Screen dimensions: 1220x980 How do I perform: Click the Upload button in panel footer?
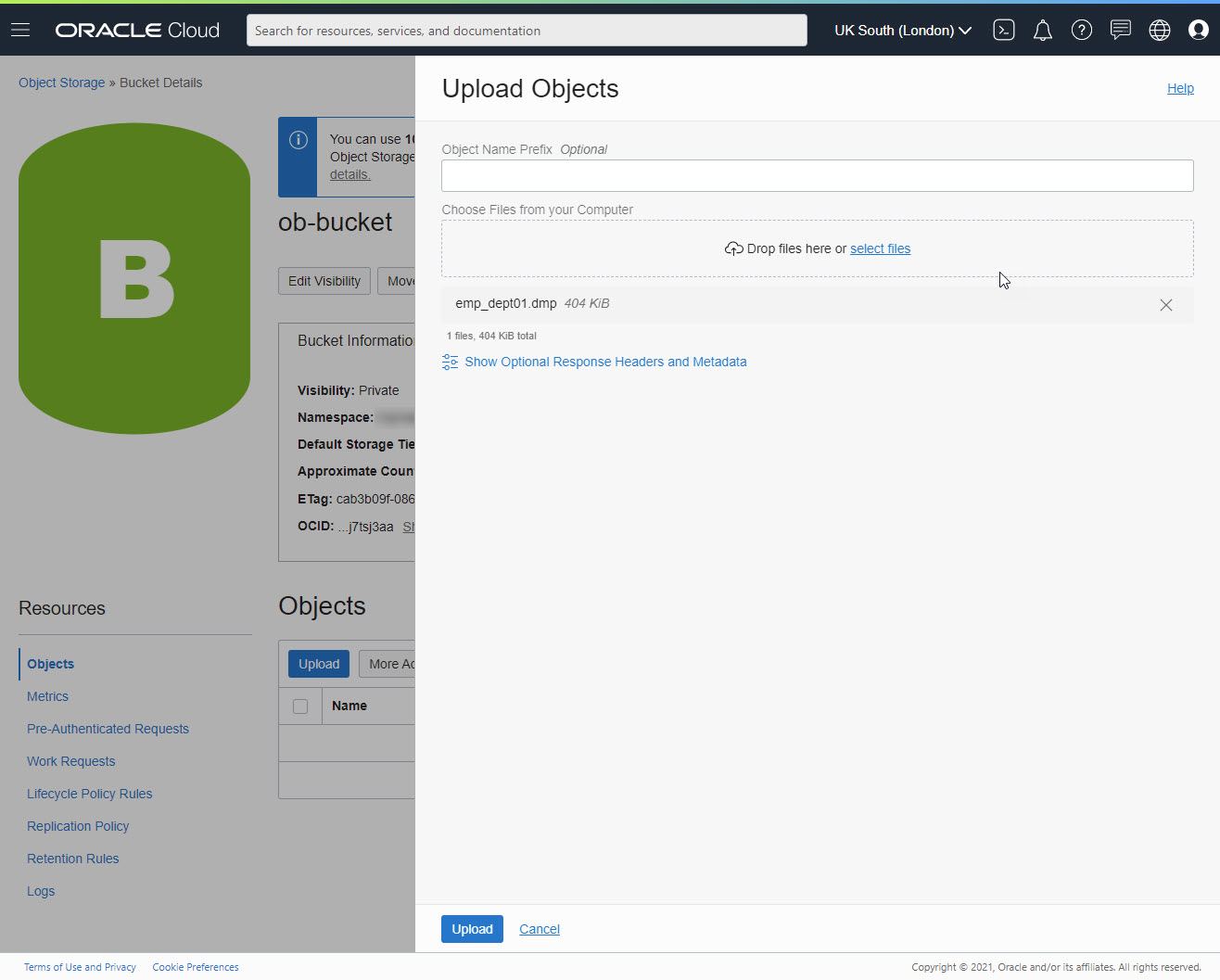pyautogui.click(x=472, y=929)
